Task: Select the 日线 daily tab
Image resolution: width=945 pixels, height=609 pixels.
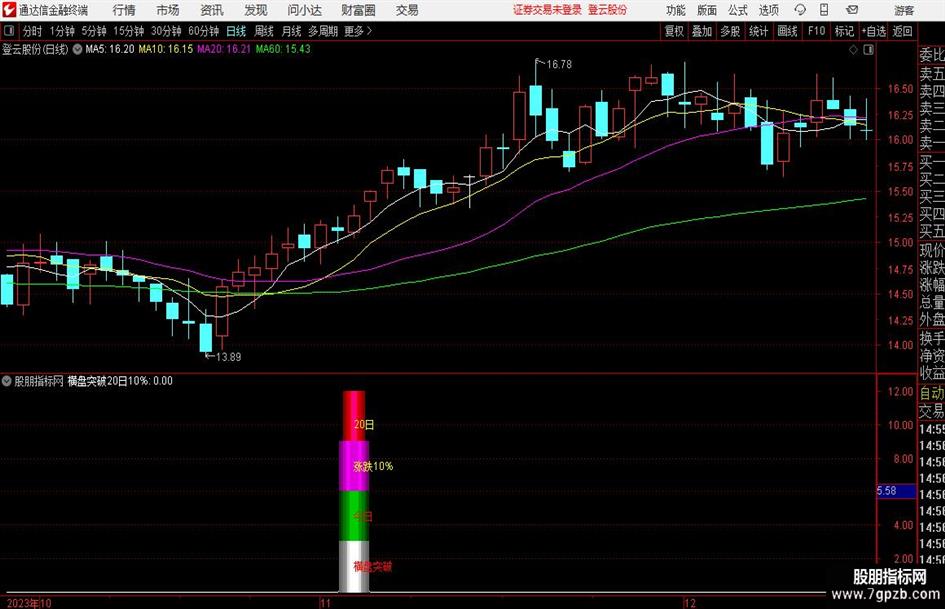Action: [236, 31]
